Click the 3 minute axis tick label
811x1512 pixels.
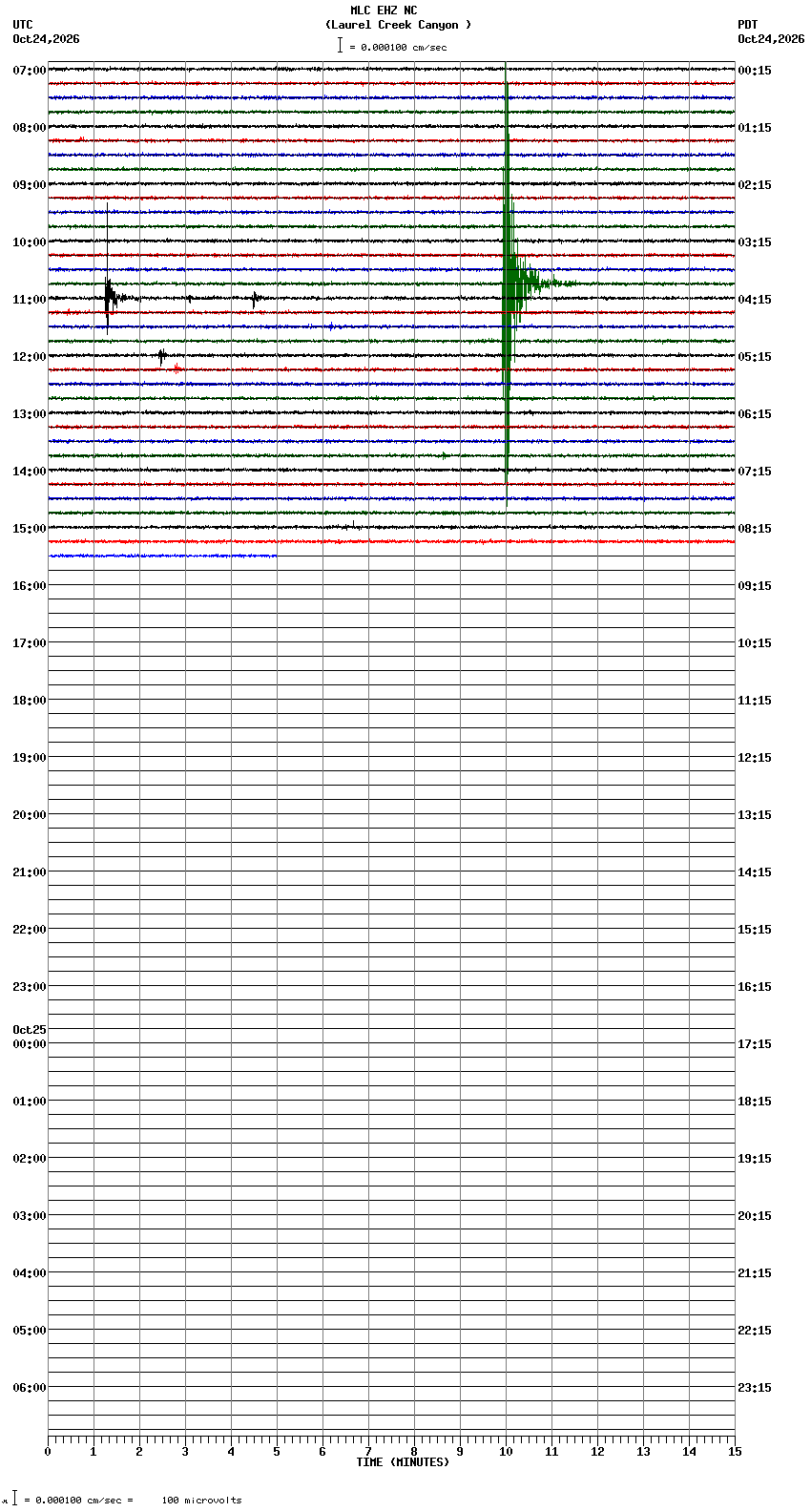coord(185,1452)
